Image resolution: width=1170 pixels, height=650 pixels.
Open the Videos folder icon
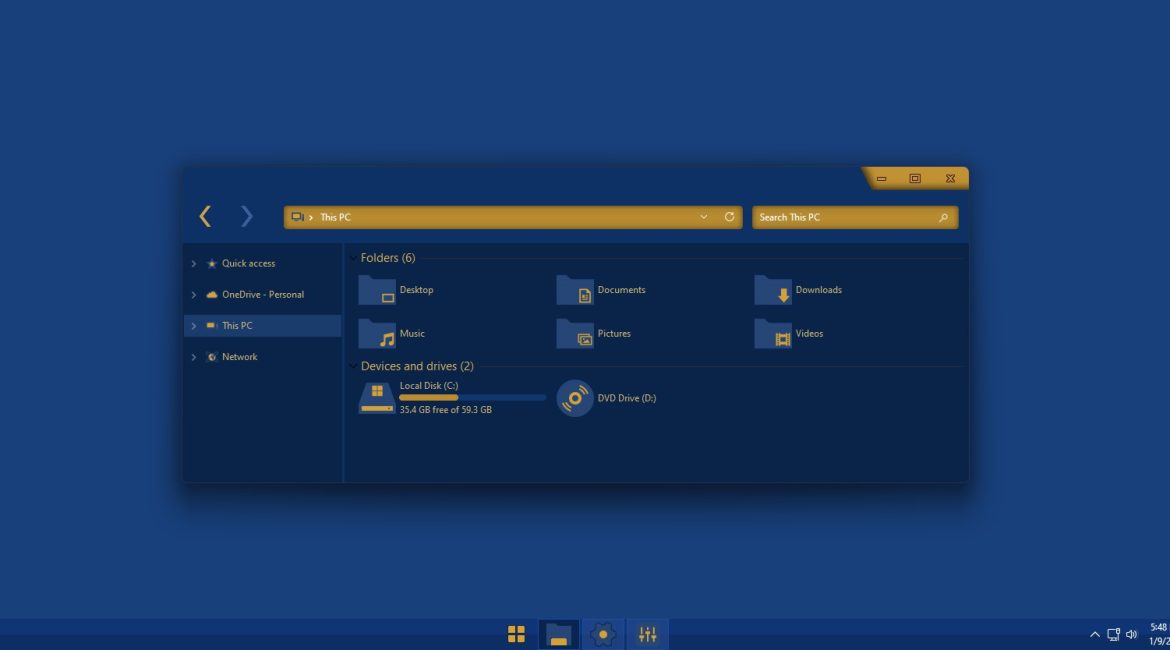773,334
